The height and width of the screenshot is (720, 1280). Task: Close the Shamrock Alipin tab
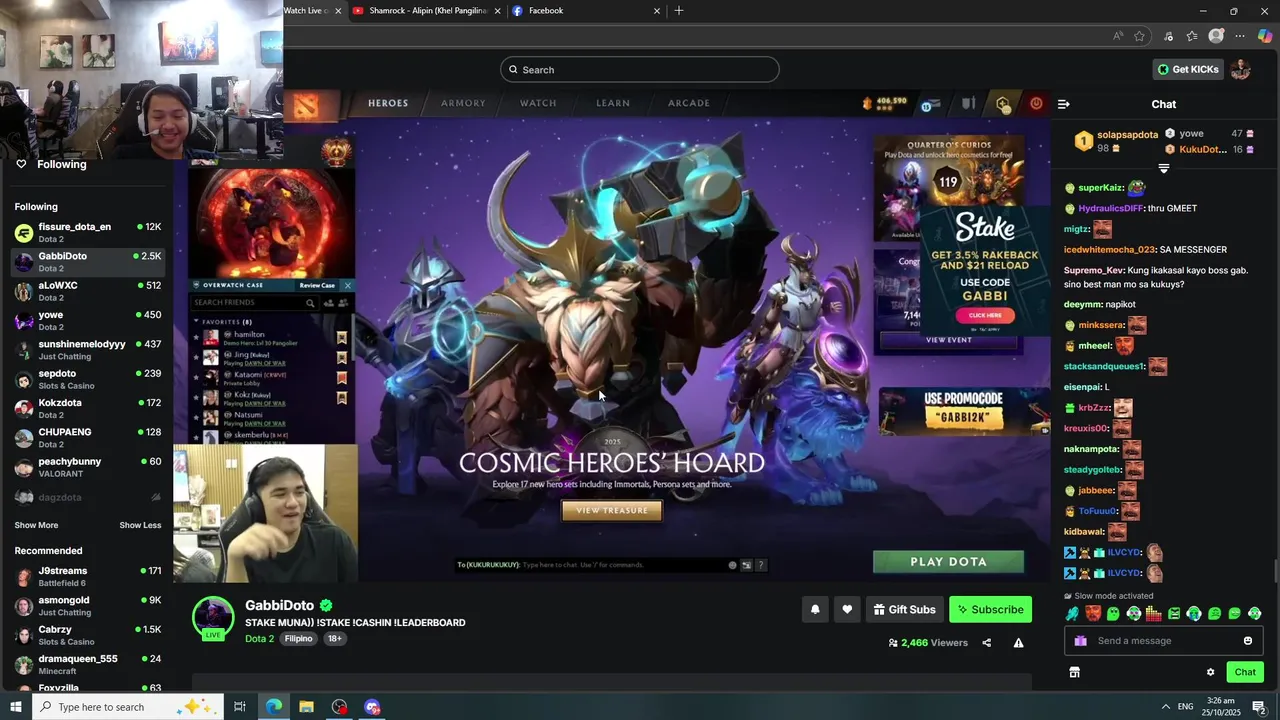(497, 11)
